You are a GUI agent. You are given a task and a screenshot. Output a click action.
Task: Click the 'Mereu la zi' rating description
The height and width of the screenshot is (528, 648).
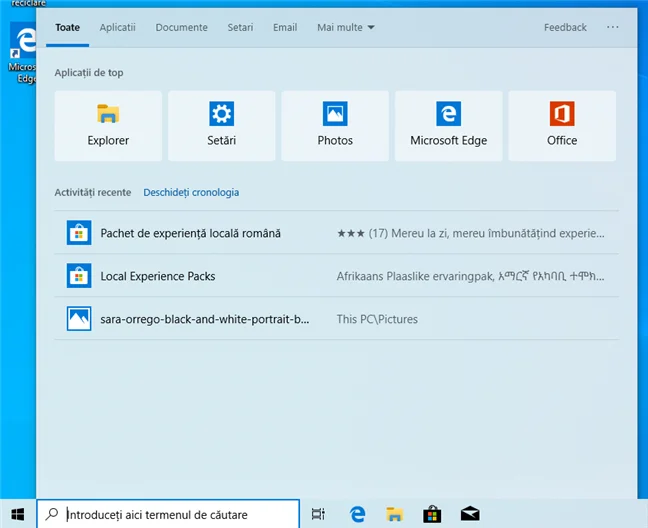[x=471, y=233]
